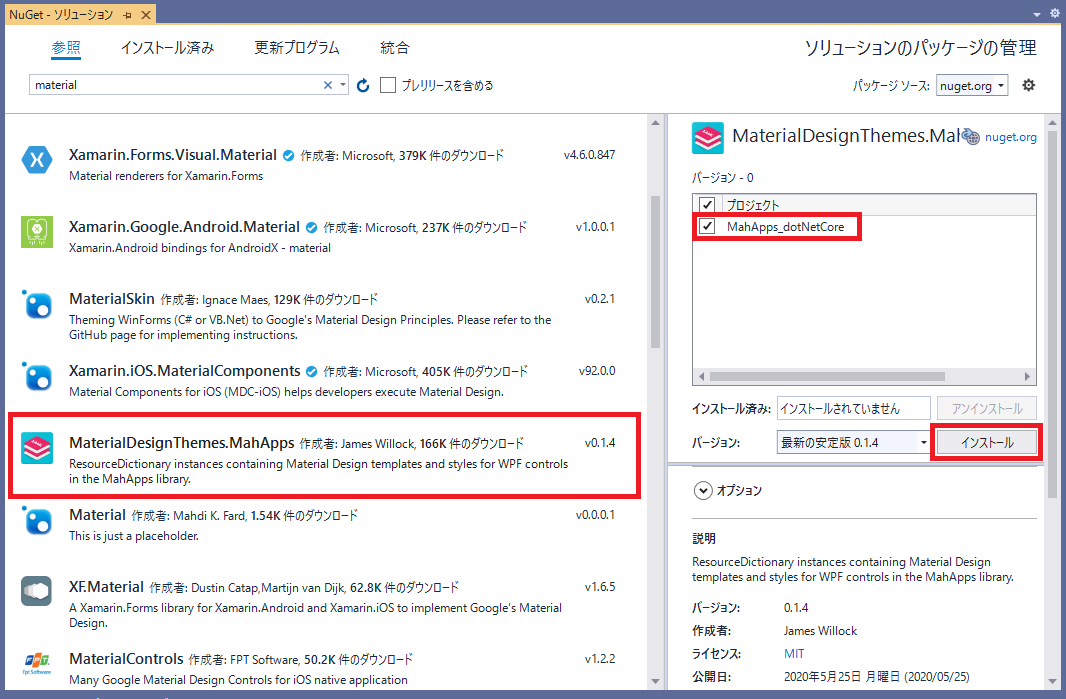Open the search history dropdown arrow

click(x=343, y=85)
